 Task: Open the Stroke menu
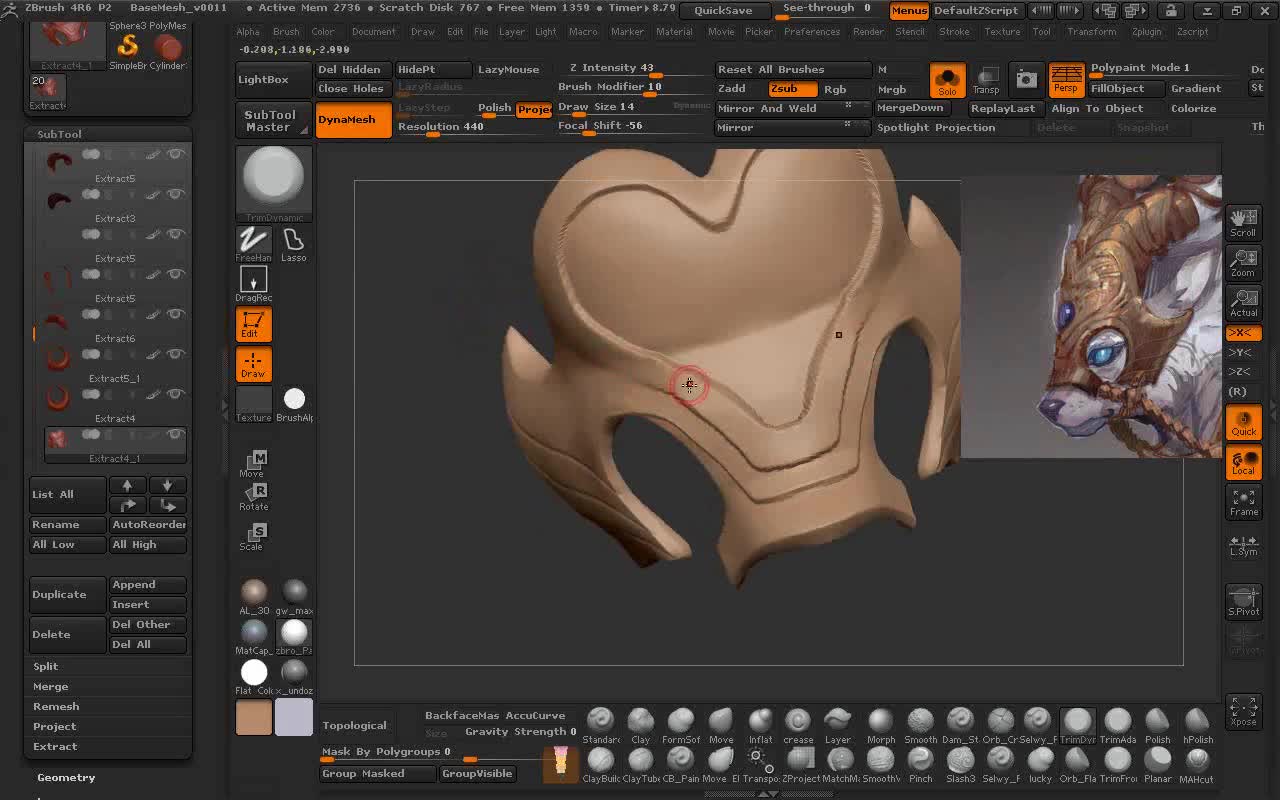pyautogui.click(x=954, y=32)
